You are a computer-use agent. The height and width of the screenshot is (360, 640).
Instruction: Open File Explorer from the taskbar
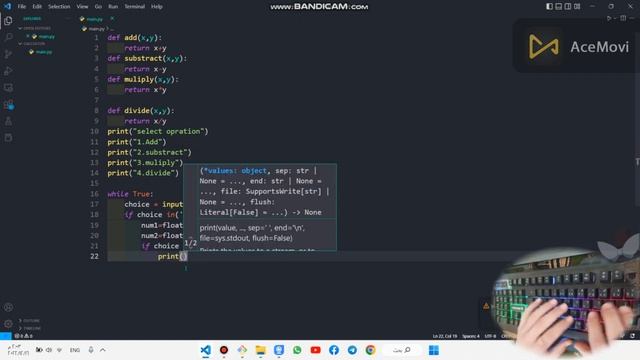(260, 350)
